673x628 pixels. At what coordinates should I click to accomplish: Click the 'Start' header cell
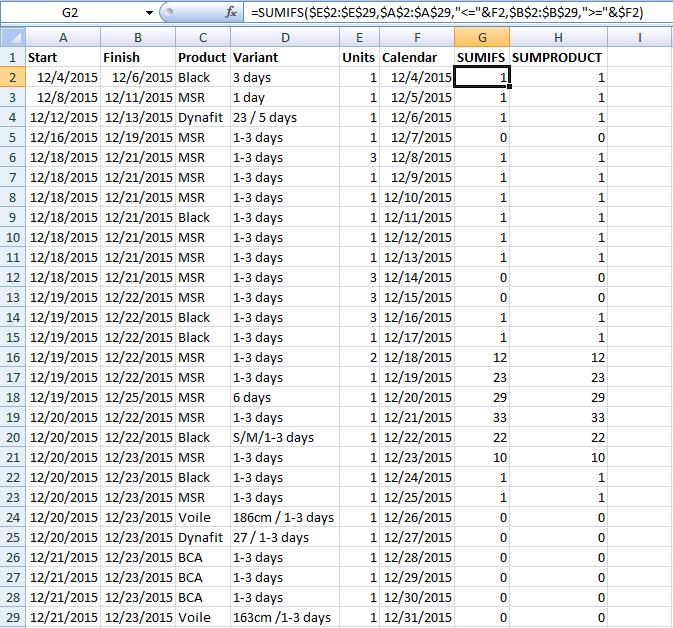[x=63, y=57]
